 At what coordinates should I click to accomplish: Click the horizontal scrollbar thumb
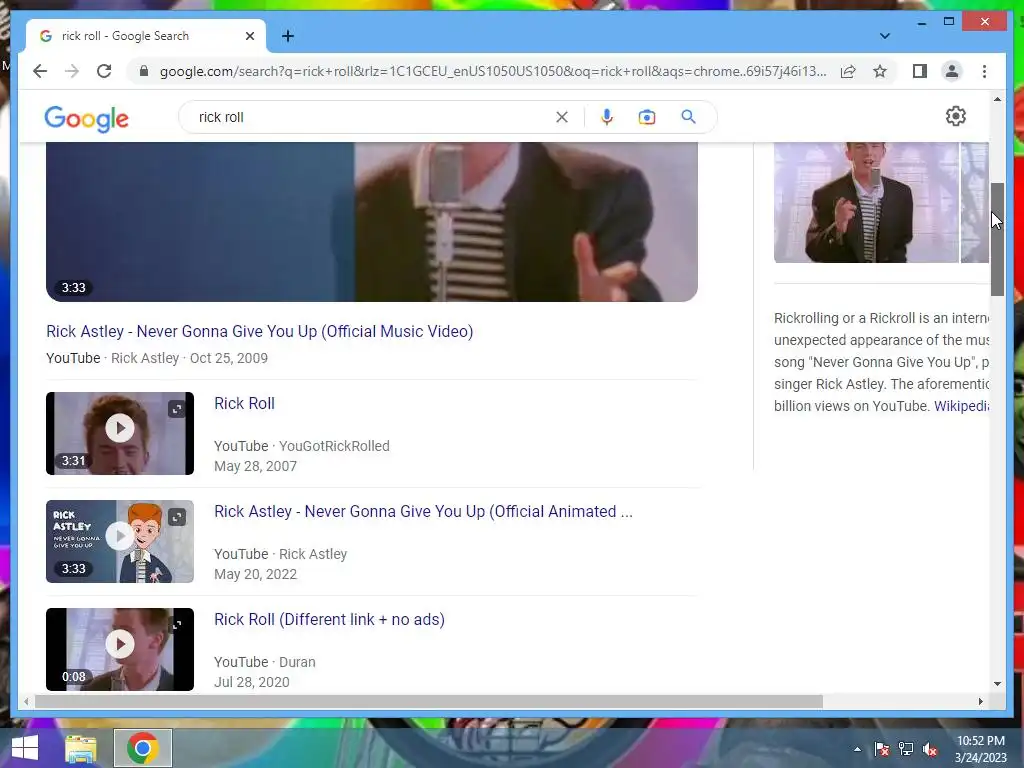[x=428, y=701]
